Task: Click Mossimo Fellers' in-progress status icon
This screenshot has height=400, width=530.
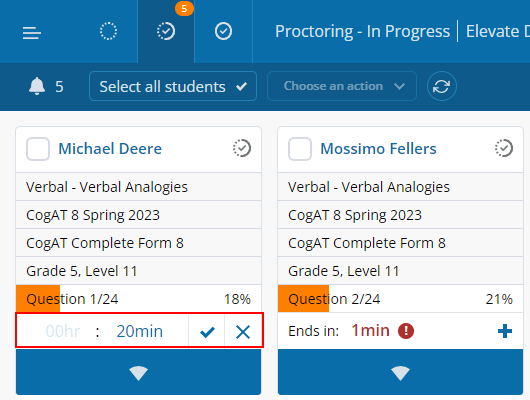Action: (504, 148)
